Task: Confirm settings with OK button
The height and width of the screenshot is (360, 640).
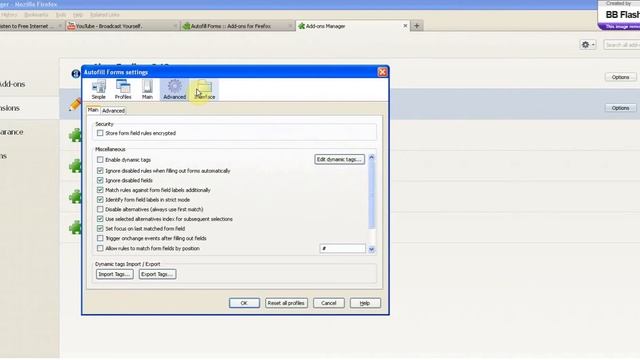Action: (x=244, y=303)
